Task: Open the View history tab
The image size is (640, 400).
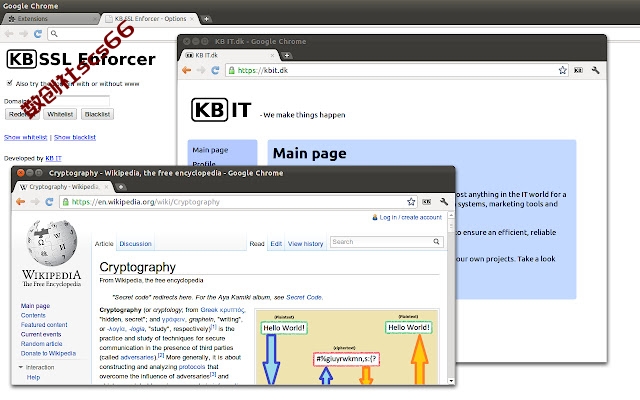Action: [x=305, y=244]
